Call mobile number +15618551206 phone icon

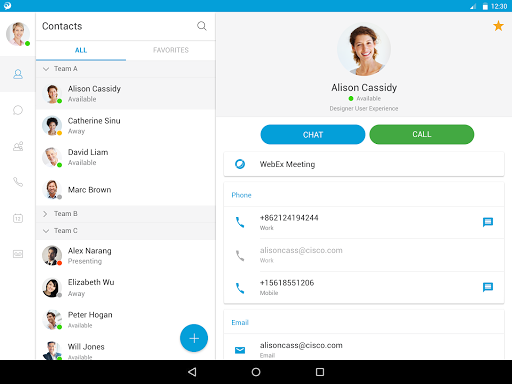[240, 288]
